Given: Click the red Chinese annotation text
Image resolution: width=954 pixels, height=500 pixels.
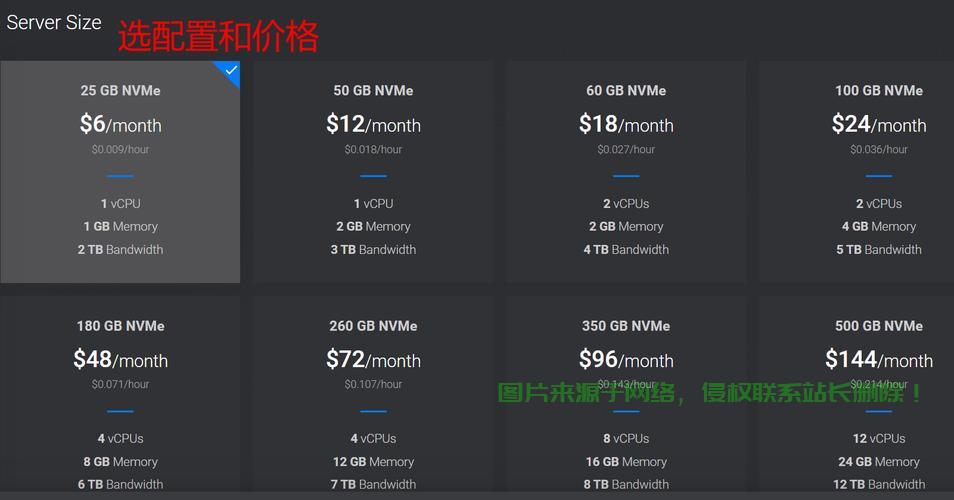Looking at the screenshot, I should pos(218,37).
